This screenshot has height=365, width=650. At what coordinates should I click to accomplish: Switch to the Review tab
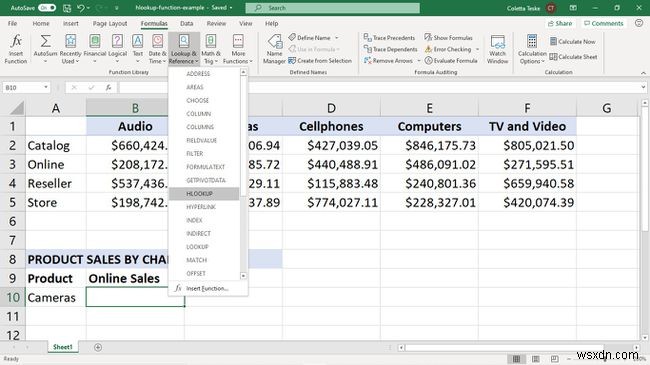(216, 24)
